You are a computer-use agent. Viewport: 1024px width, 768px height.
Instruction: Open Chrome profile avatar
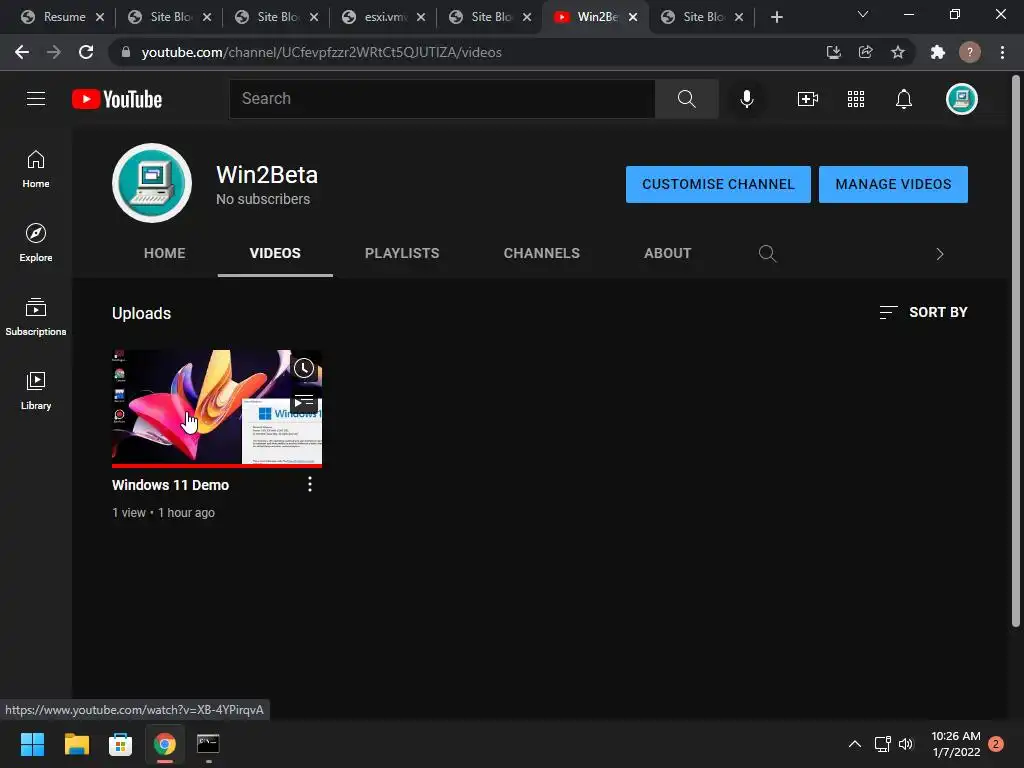tap(970, 52)
